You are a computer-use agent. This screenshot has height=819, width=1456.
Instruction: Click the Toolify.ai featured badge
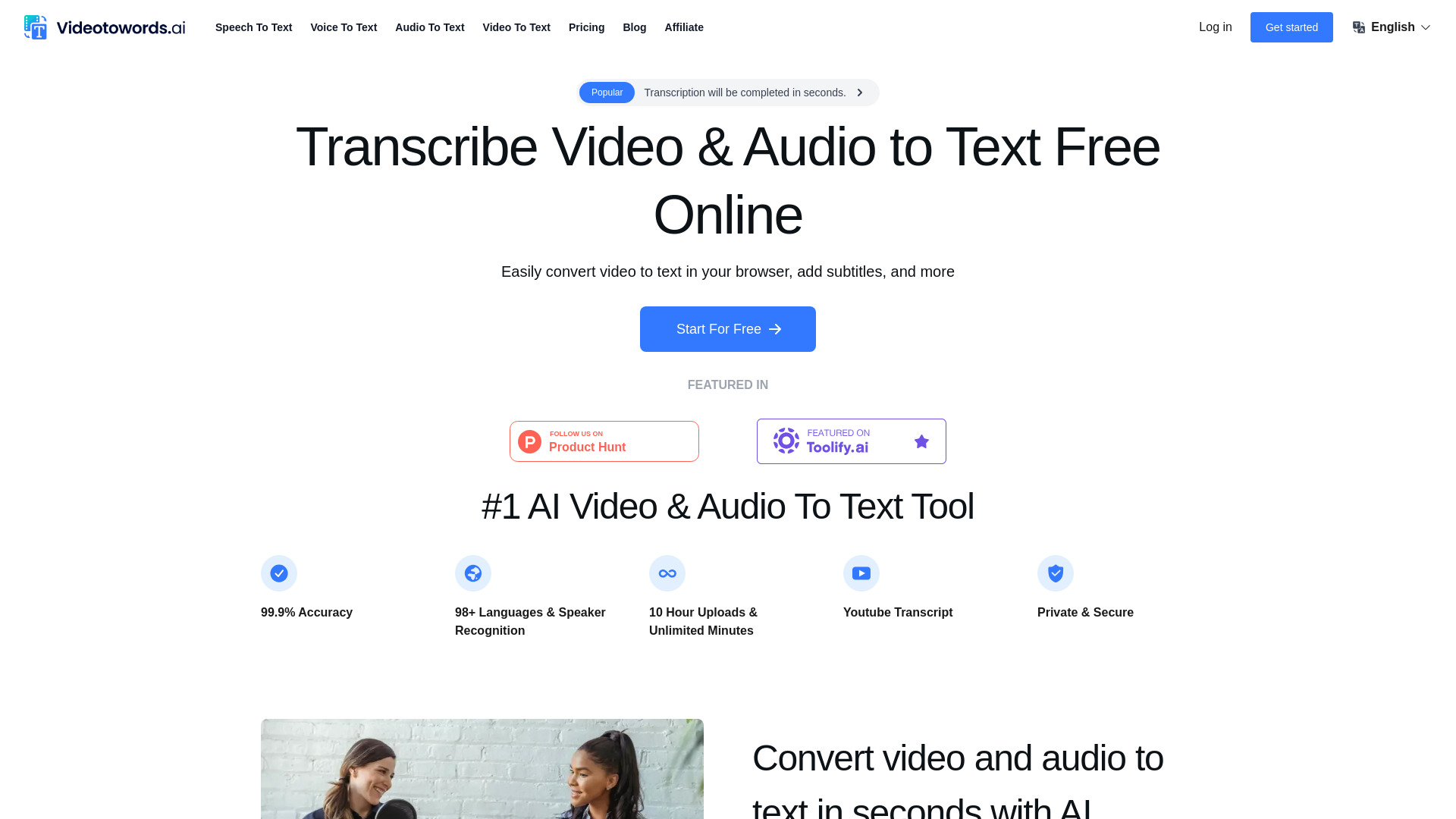tap(851, 441)
